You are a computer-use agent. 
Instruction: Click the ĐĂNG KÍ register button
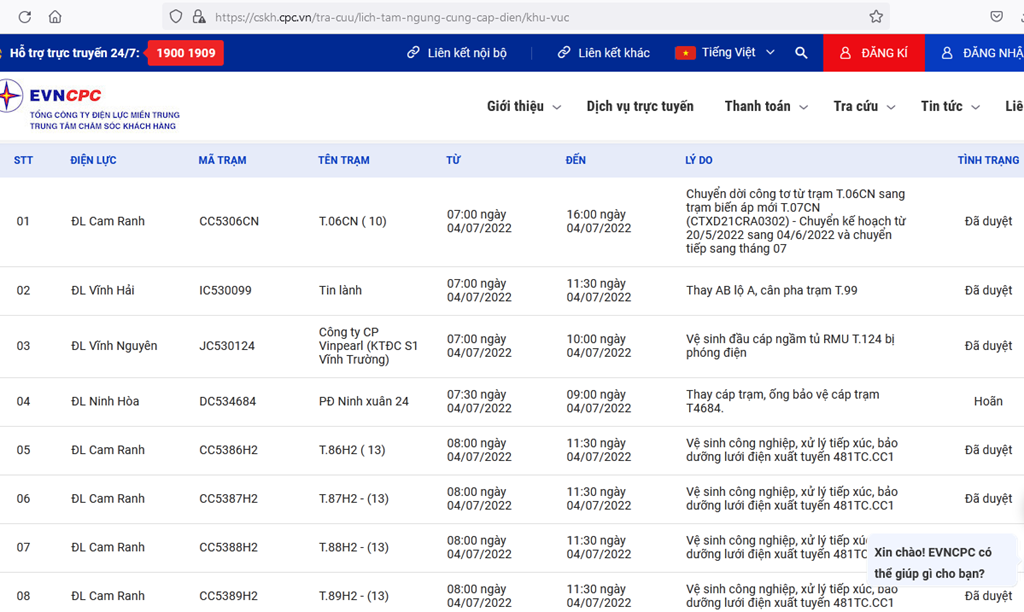tap(874, 53)
